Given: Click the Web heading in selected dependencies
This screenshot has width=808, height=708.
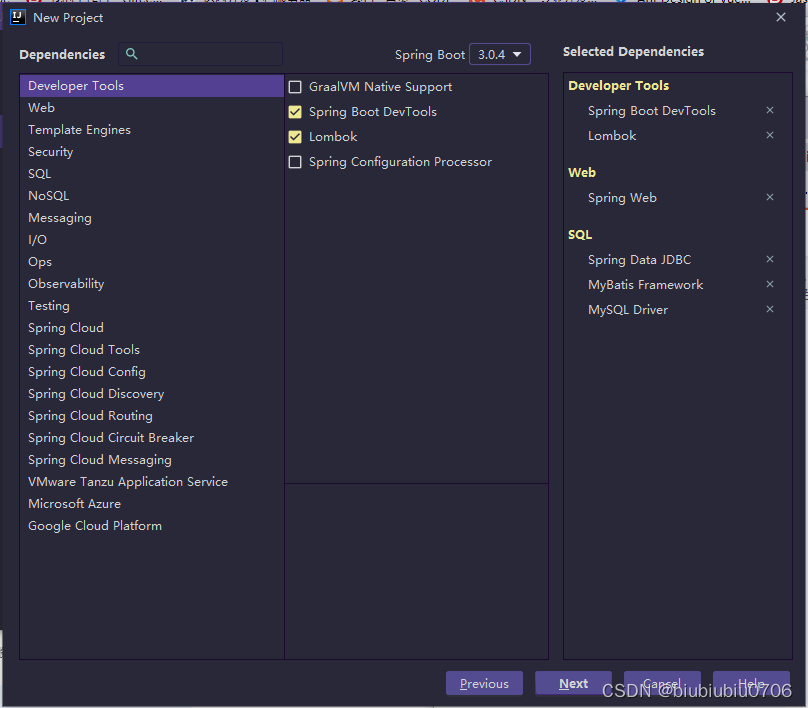Looking at the screenshot, I should point(582,173).
